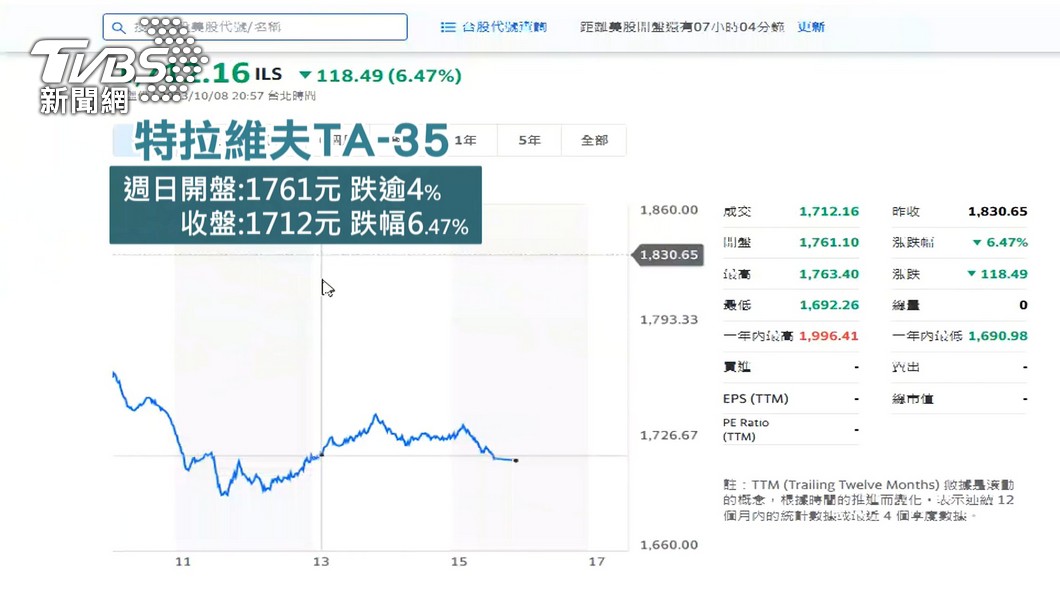Click the list icon beside 台股代號查詢

[448, 27]
